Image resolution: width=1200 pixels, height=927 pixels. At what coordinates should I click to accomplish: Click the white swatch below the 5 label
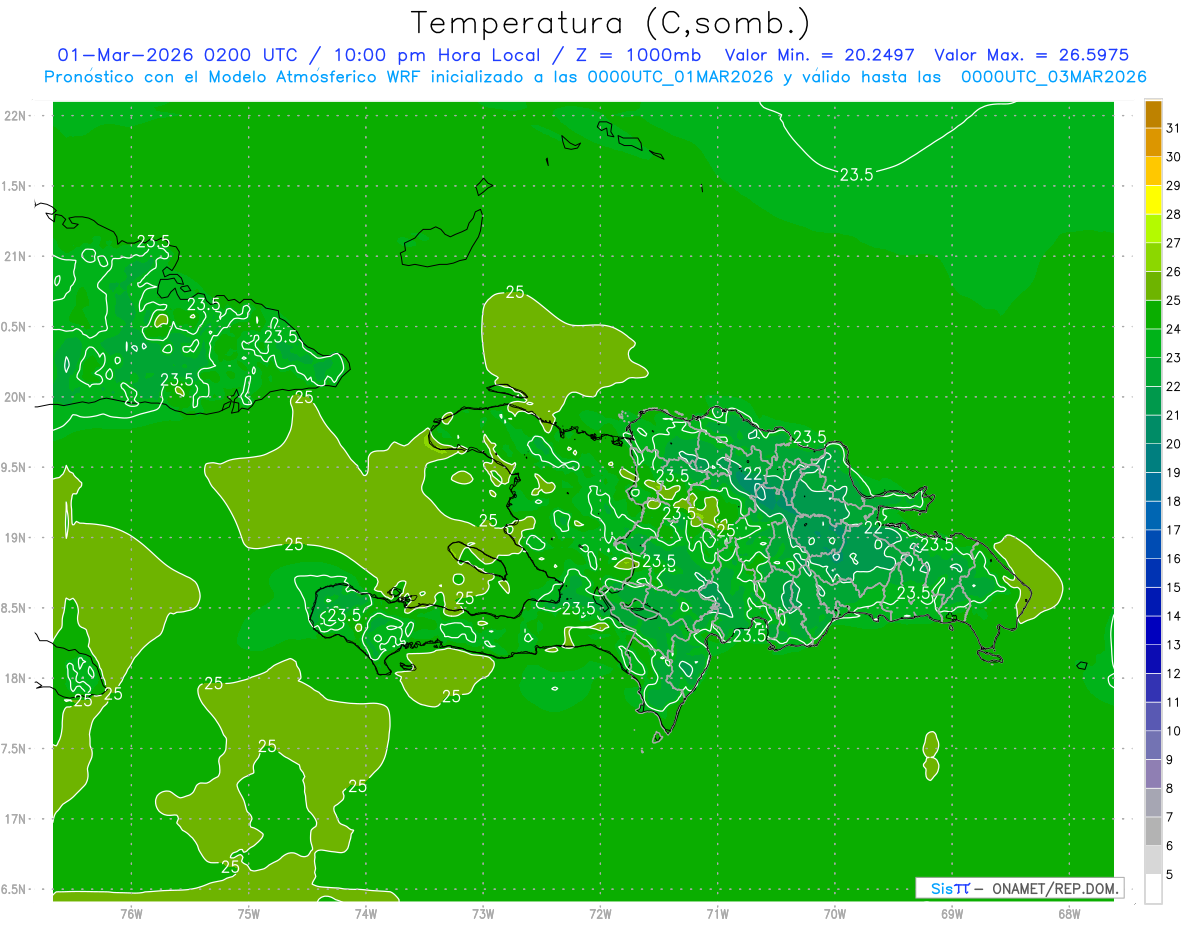(1153, 889)
